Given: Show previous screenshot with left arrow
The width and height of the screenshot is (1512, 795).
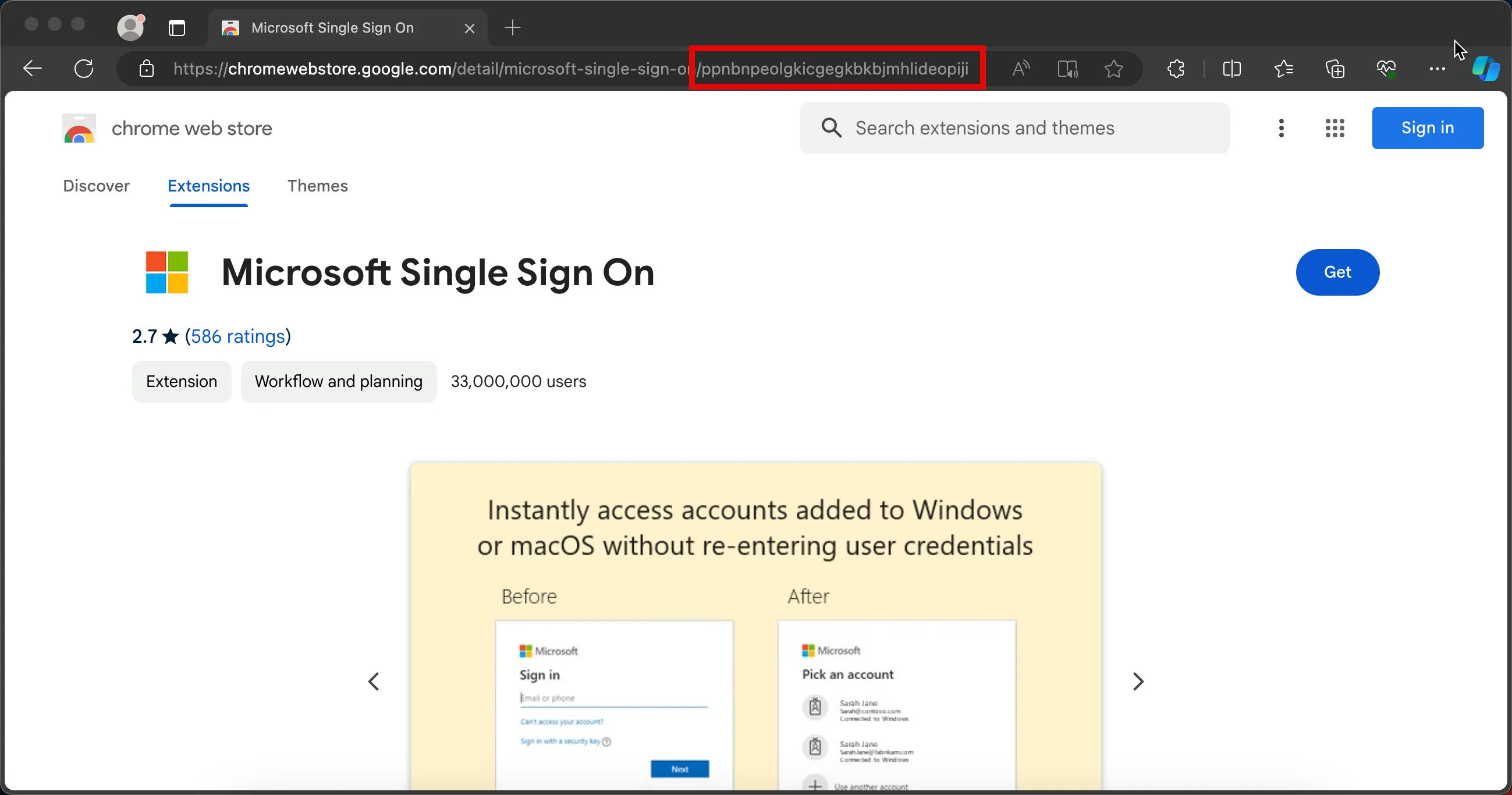Looking at the screenshot, I should [374, 681].
